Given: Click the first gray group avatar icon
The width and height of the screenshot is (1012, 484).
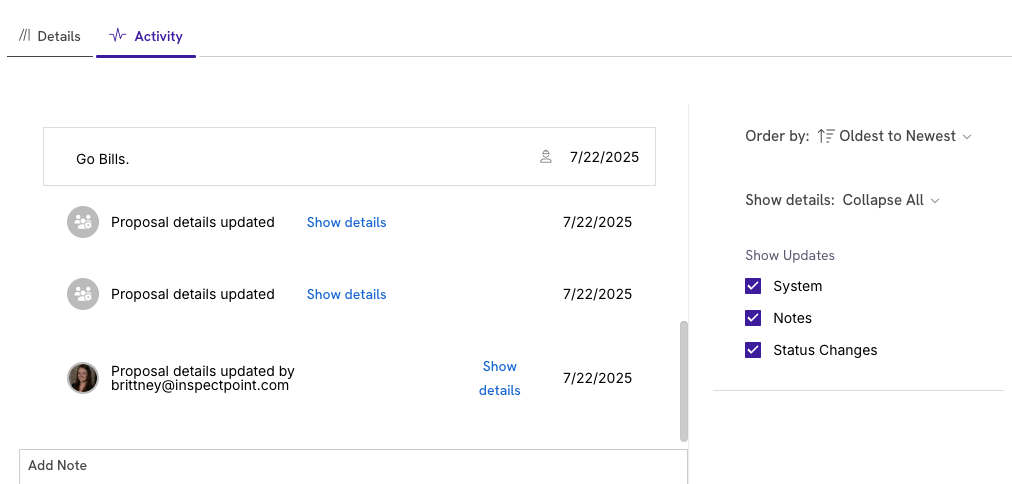Looking at the screenshot, I should tap(83, 222).
